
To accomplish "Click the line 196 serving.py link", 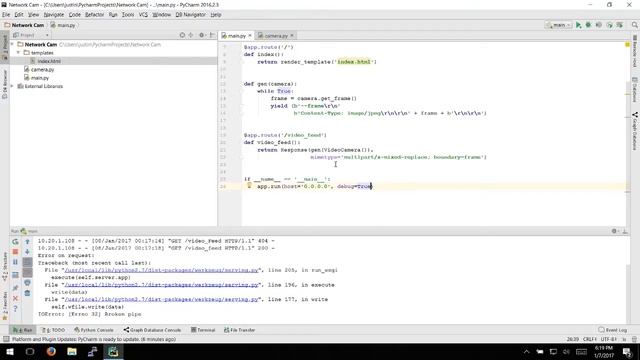I will click(x=162, y=285).
